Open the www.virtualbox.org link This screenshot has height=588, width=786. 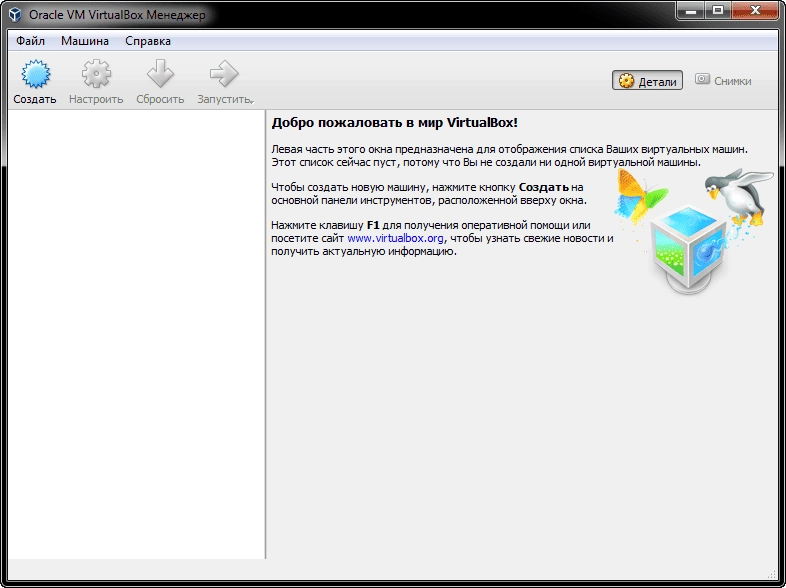[395, 238]
